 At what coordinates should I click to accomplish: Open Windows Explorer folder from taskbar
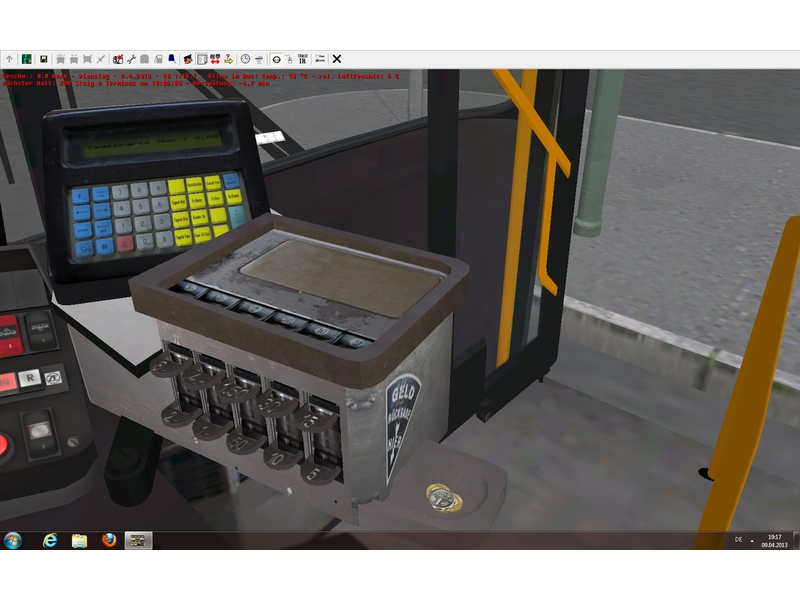coord(79,540)
